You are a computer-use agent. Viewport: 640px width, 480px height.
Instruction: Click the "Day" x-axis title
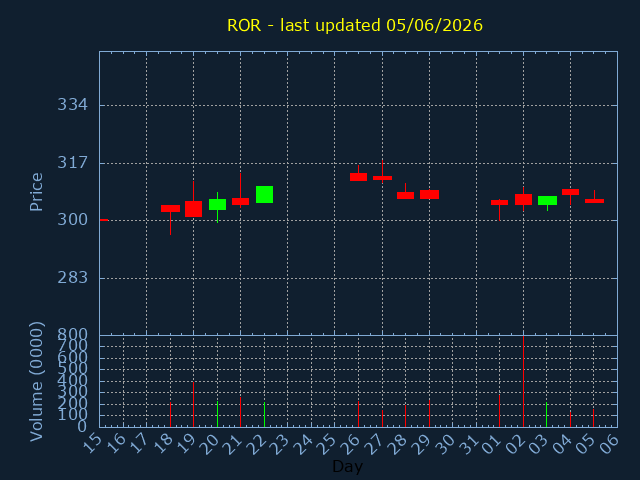coord(347,467)
